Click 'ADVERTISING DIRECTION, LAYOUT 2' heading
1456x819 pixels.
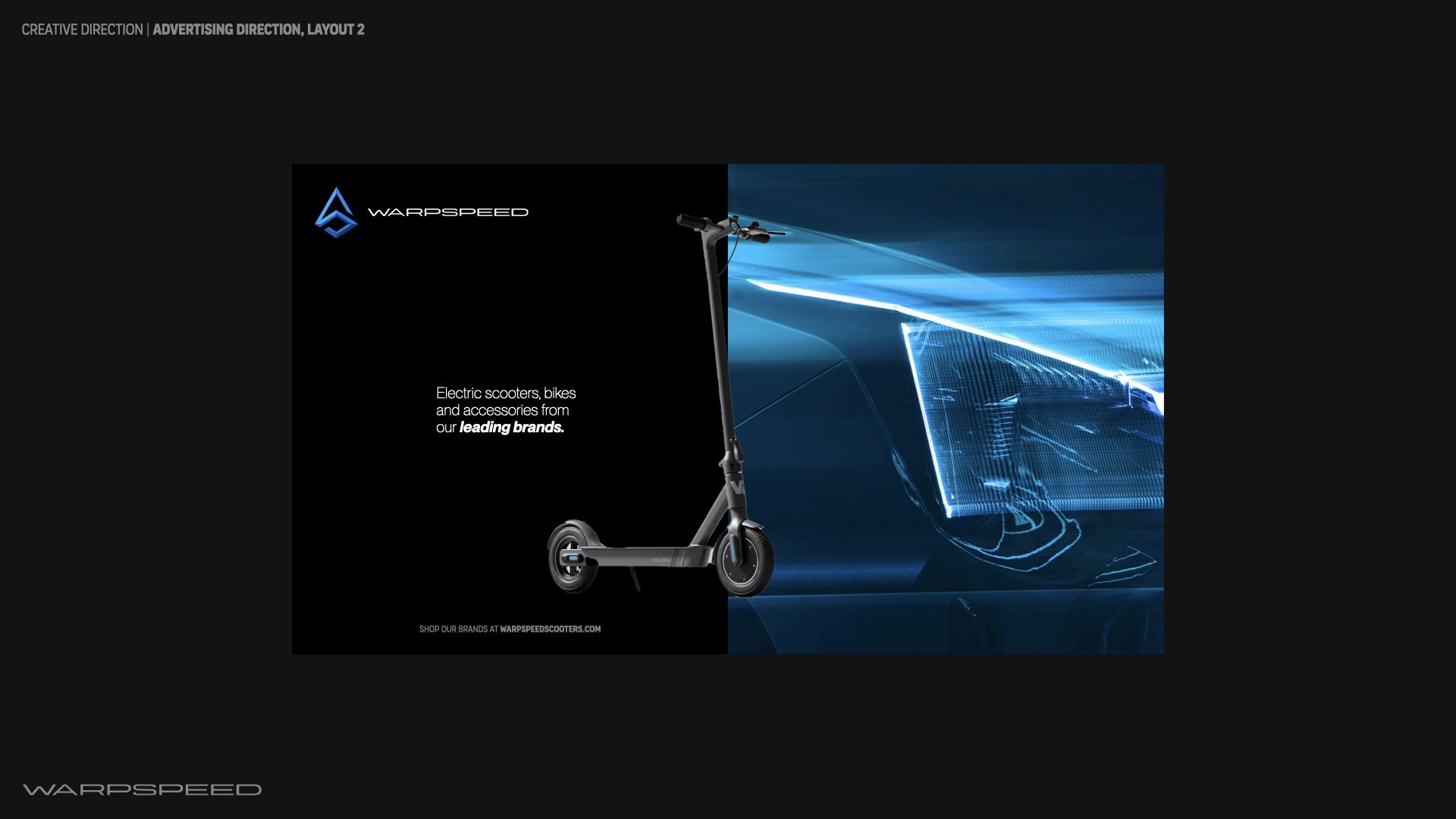(259, 30)
